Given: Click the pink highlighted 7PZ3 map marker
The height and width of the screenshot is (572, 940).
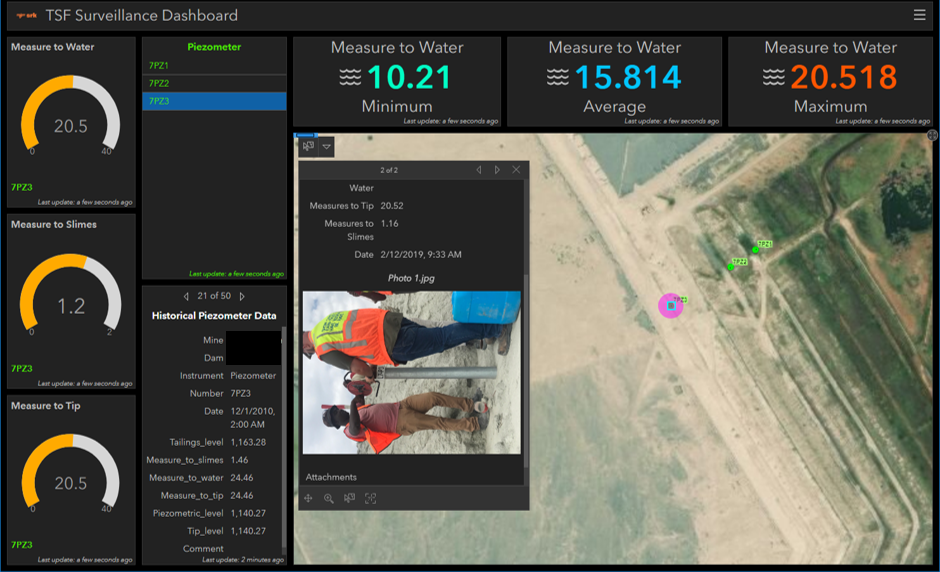Looking at the screenshot, I should [x=670, y=306].
